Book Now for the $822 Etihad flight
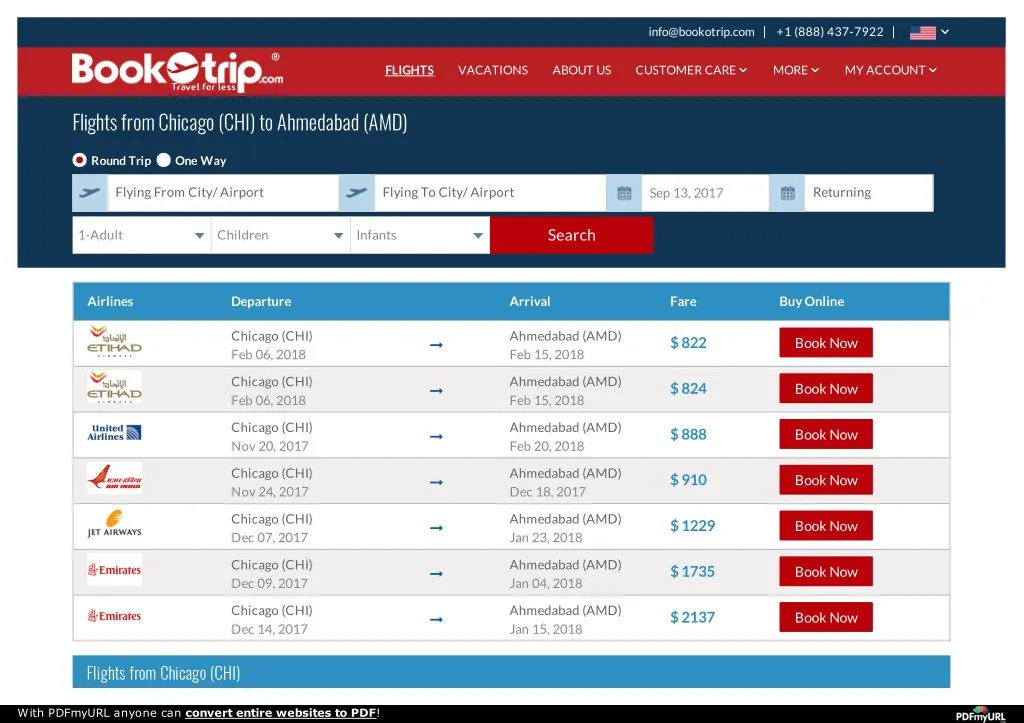 826,343
